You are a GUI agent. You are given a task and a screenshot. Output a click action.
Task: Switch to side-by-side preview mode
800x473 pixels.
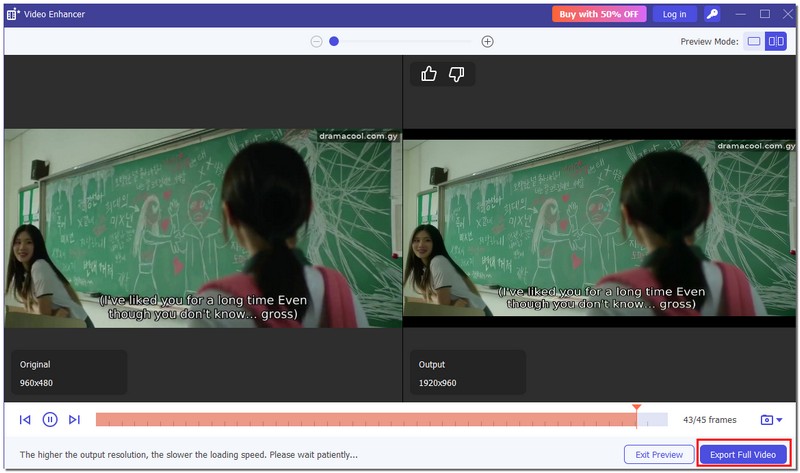[x=775, y=41]
